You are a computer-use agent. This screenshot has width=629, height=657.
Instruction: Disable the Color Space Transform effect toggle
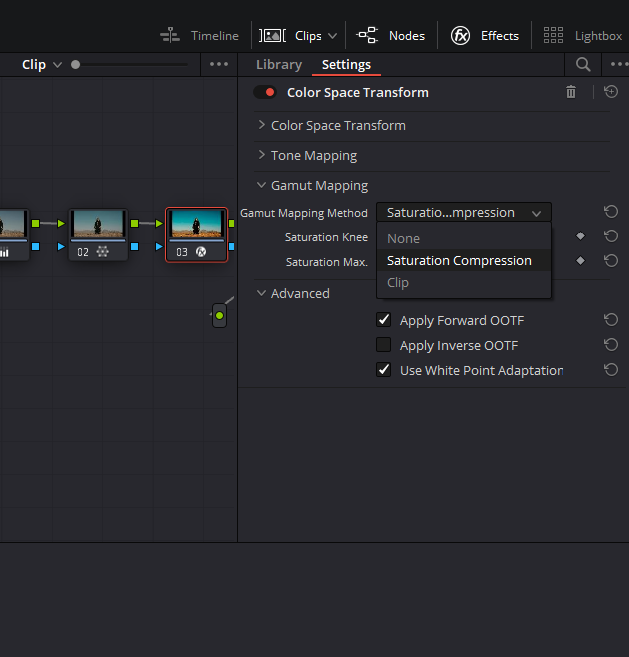pos(265,92)
